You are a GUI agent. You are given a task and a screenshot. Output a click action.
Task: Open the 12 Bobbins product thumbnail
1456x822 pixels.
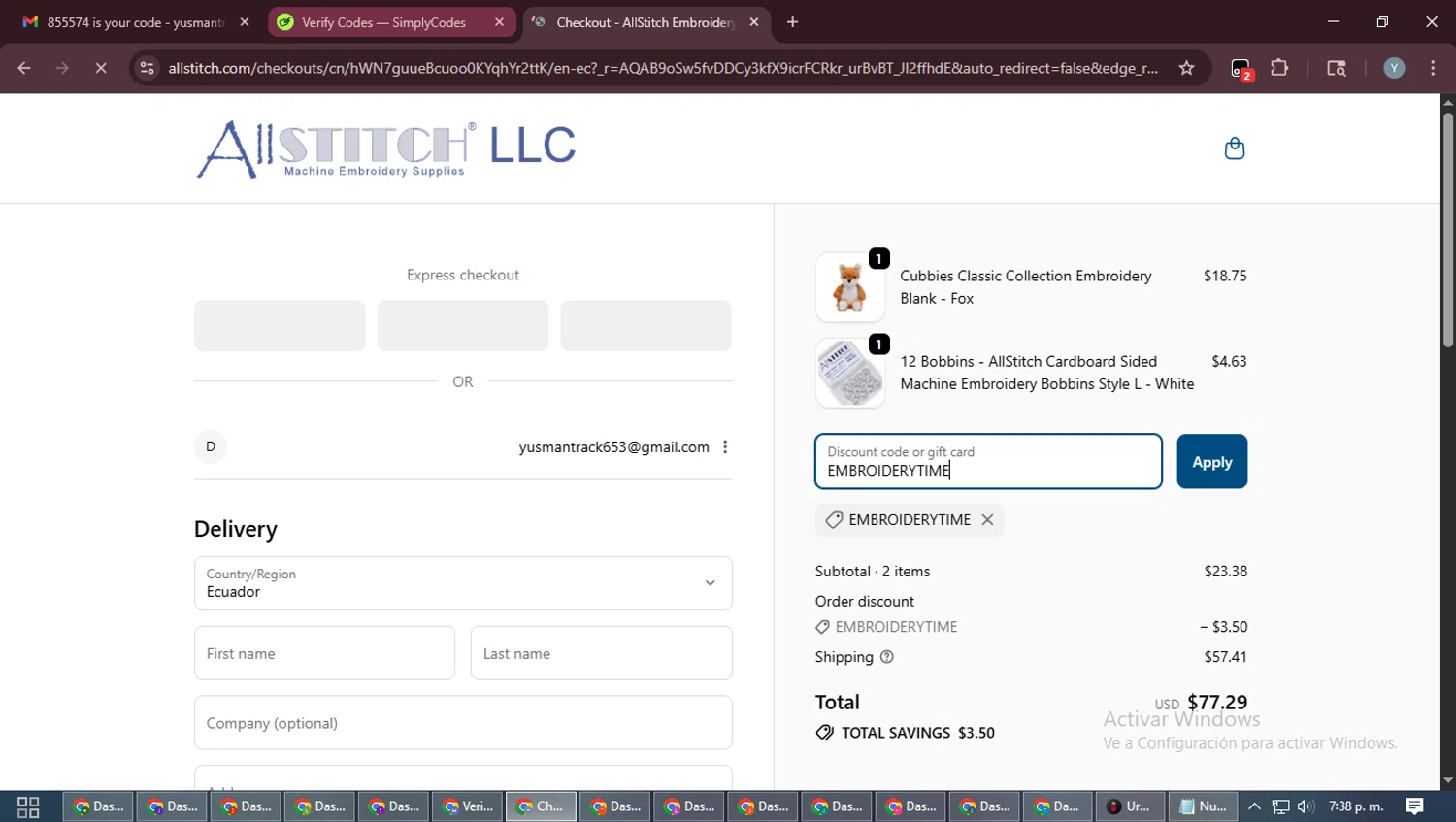[850, 373]
